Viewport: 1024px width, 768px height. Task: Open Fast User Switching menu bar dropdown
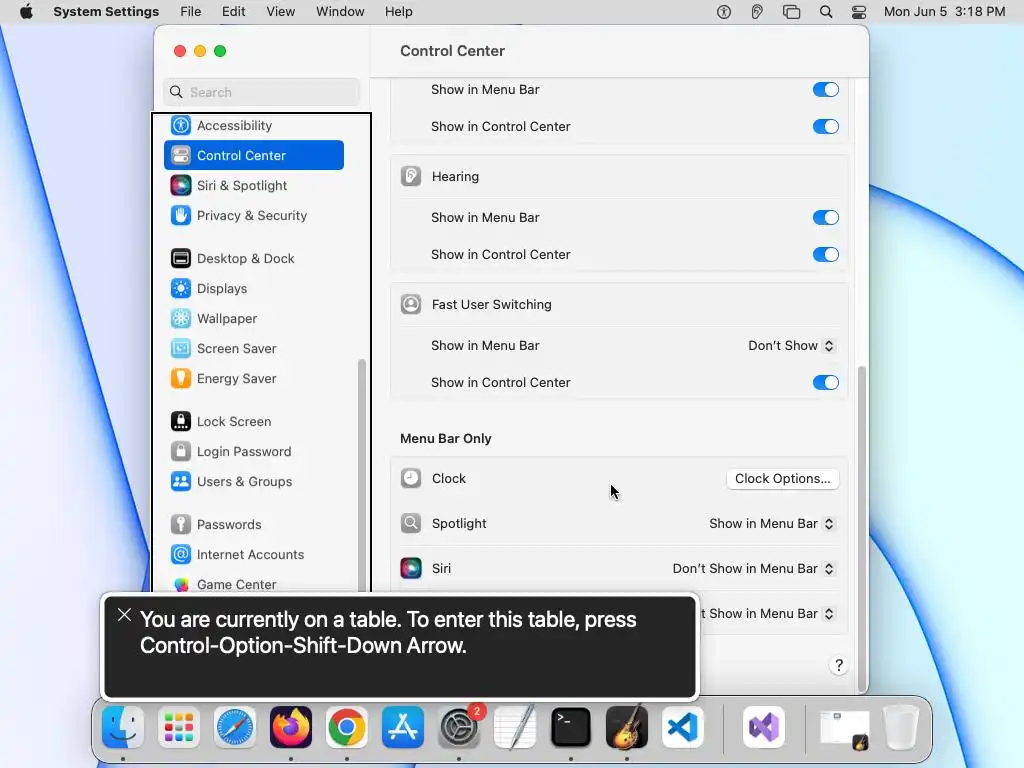(792, 345)
